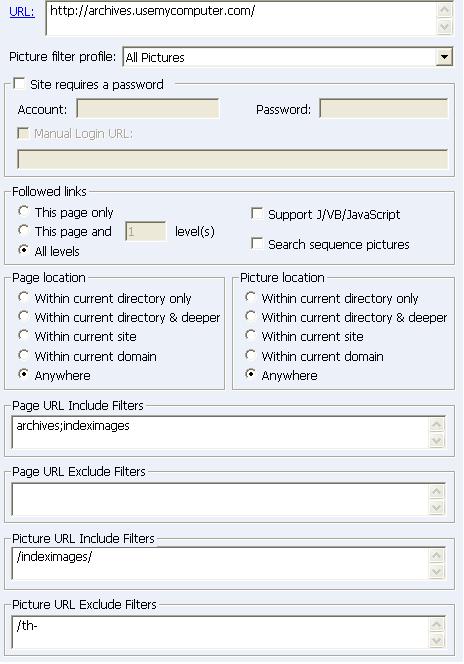Viewport: 464px width, 664px height.
Task: Open the Picture filter profile dropdown
Action: click(x=444, y=57)
